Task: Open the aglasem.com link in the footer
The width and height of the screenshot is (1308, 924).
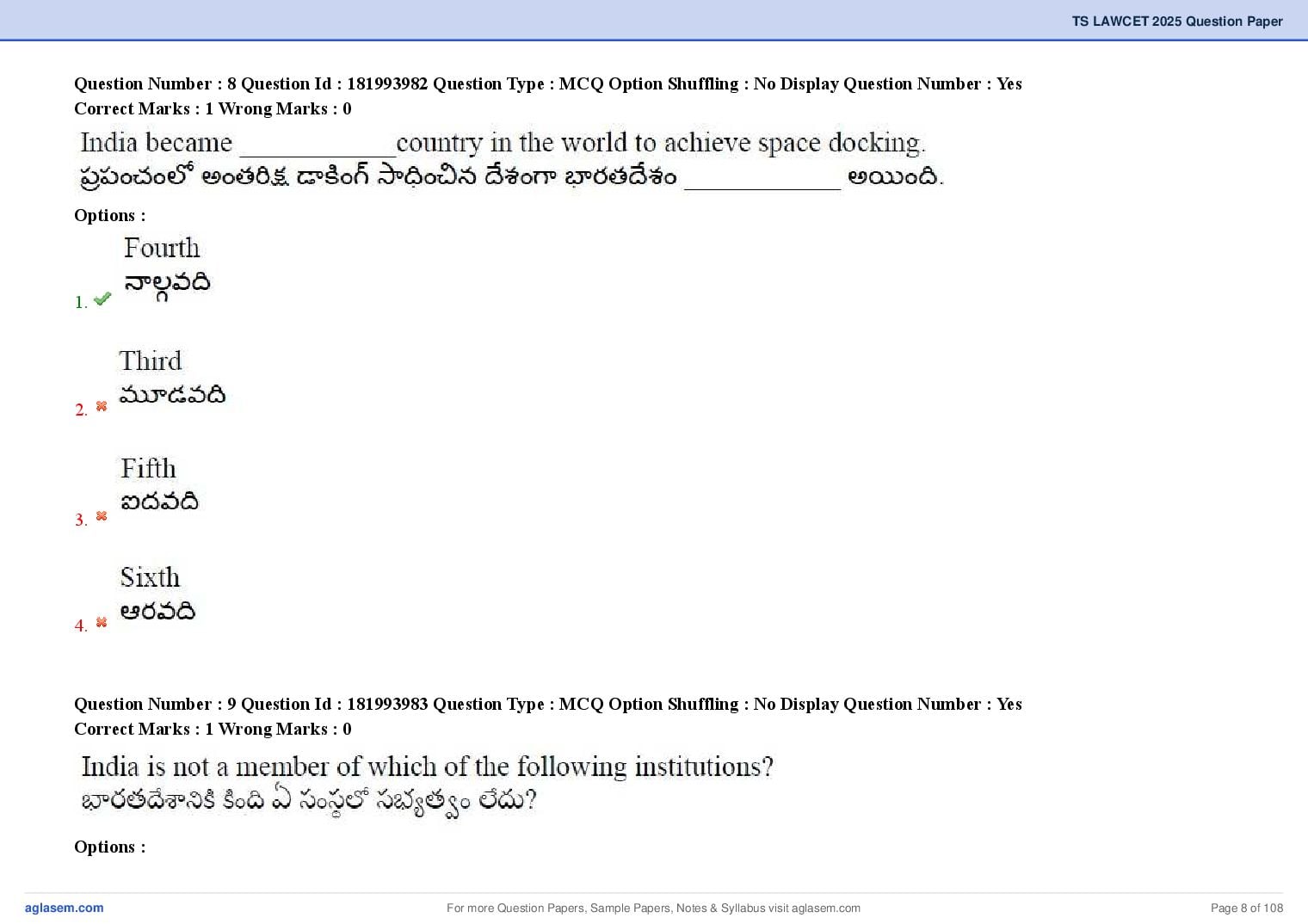Action: 65,908
